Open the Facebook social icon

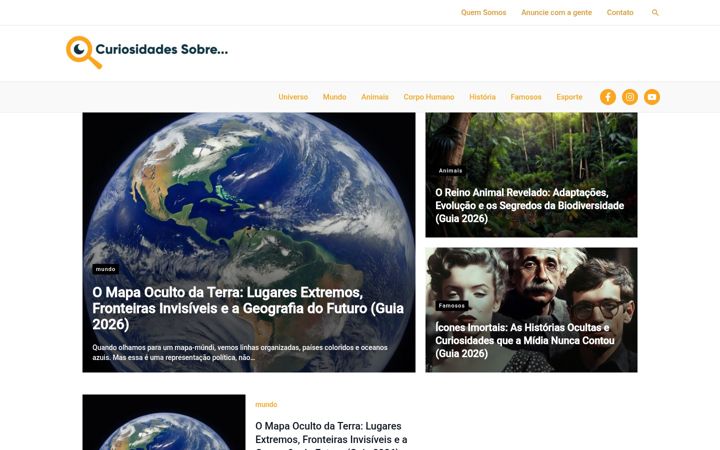pyautogui.click(x=608, y=97)
